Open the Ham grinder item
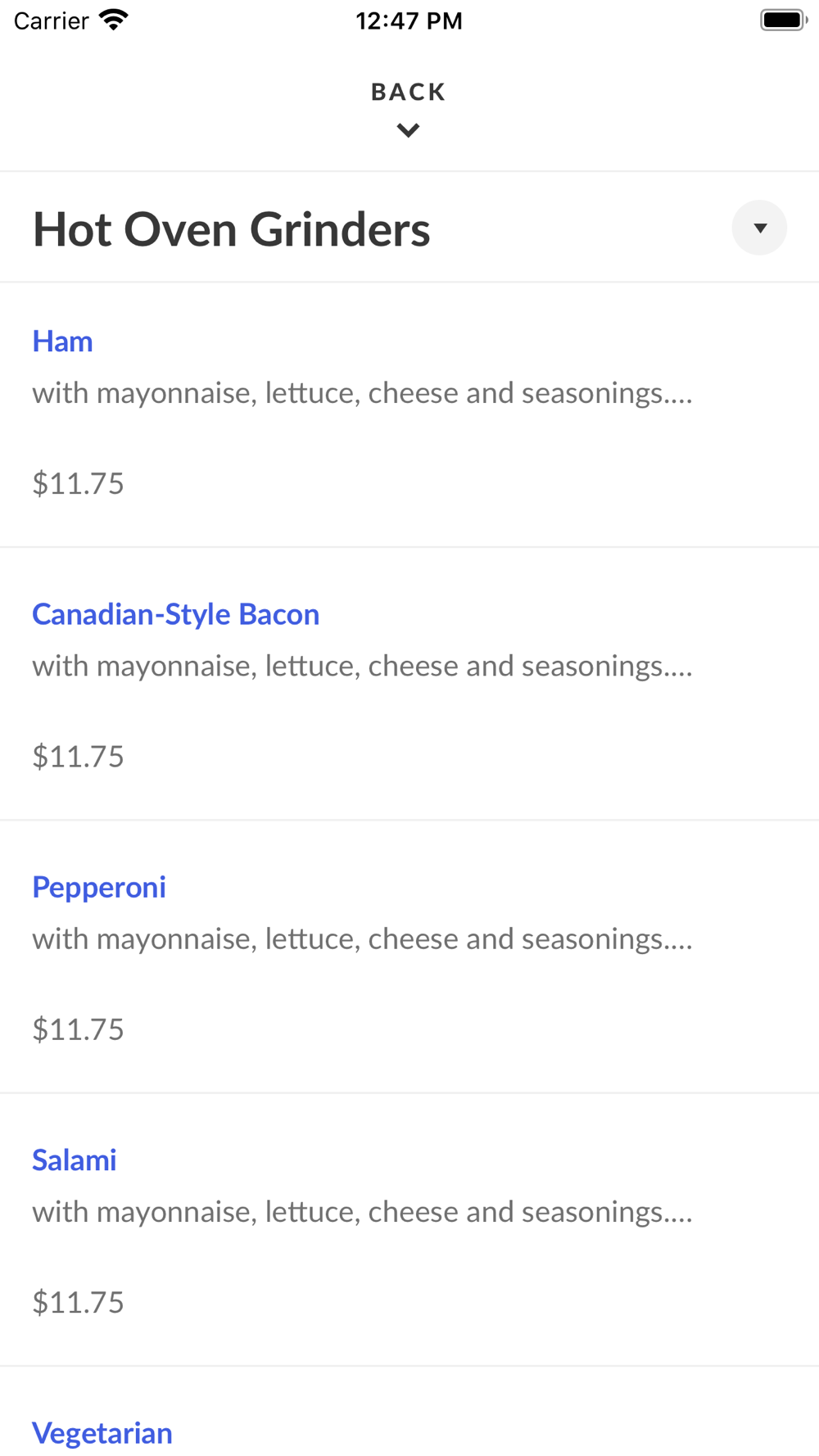 point(62,341)
